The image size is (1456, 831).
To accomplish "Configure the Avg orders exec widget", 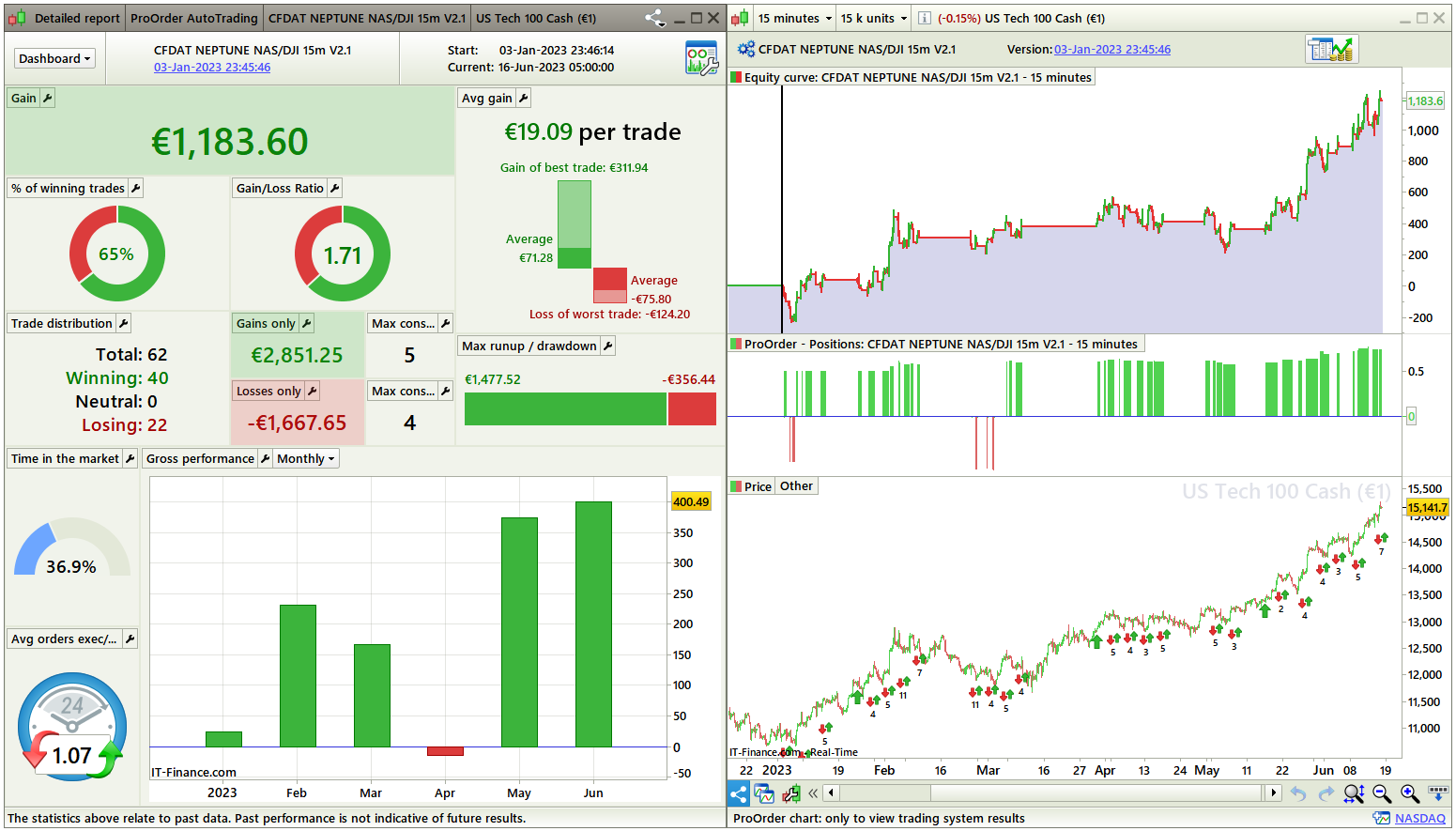I will coord(130,639).
